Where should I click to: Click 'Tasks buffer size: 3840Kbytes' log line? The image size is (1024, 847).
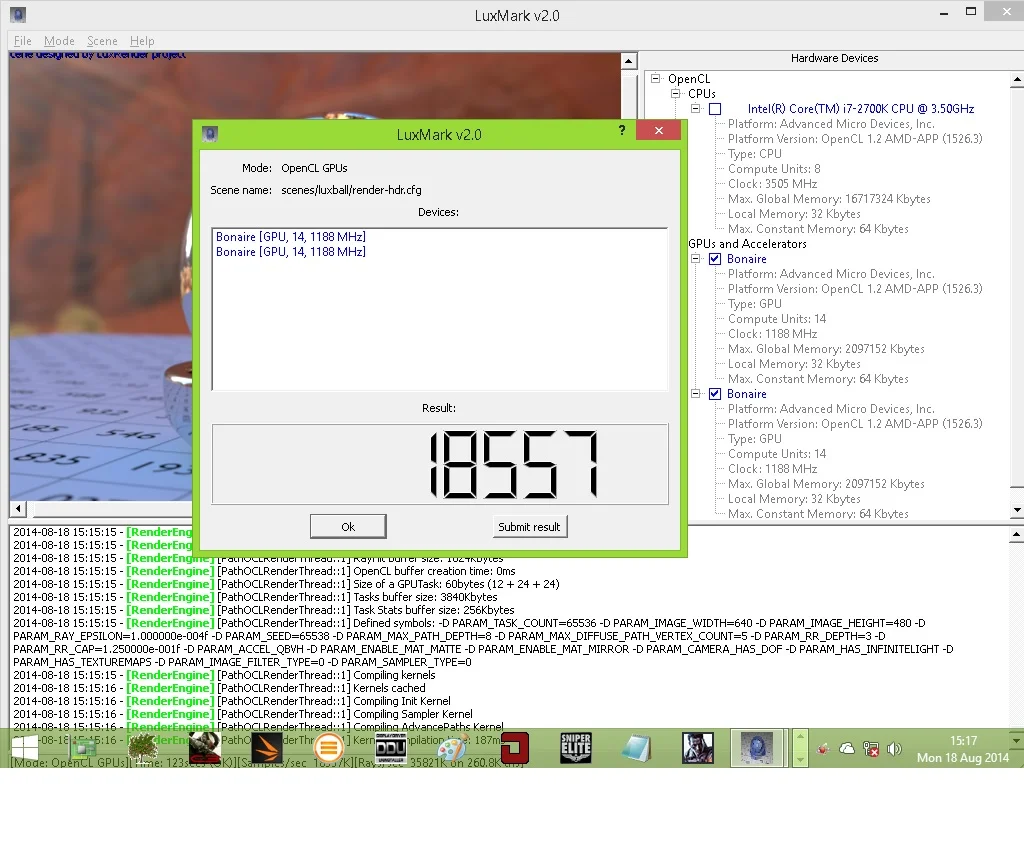425,597
